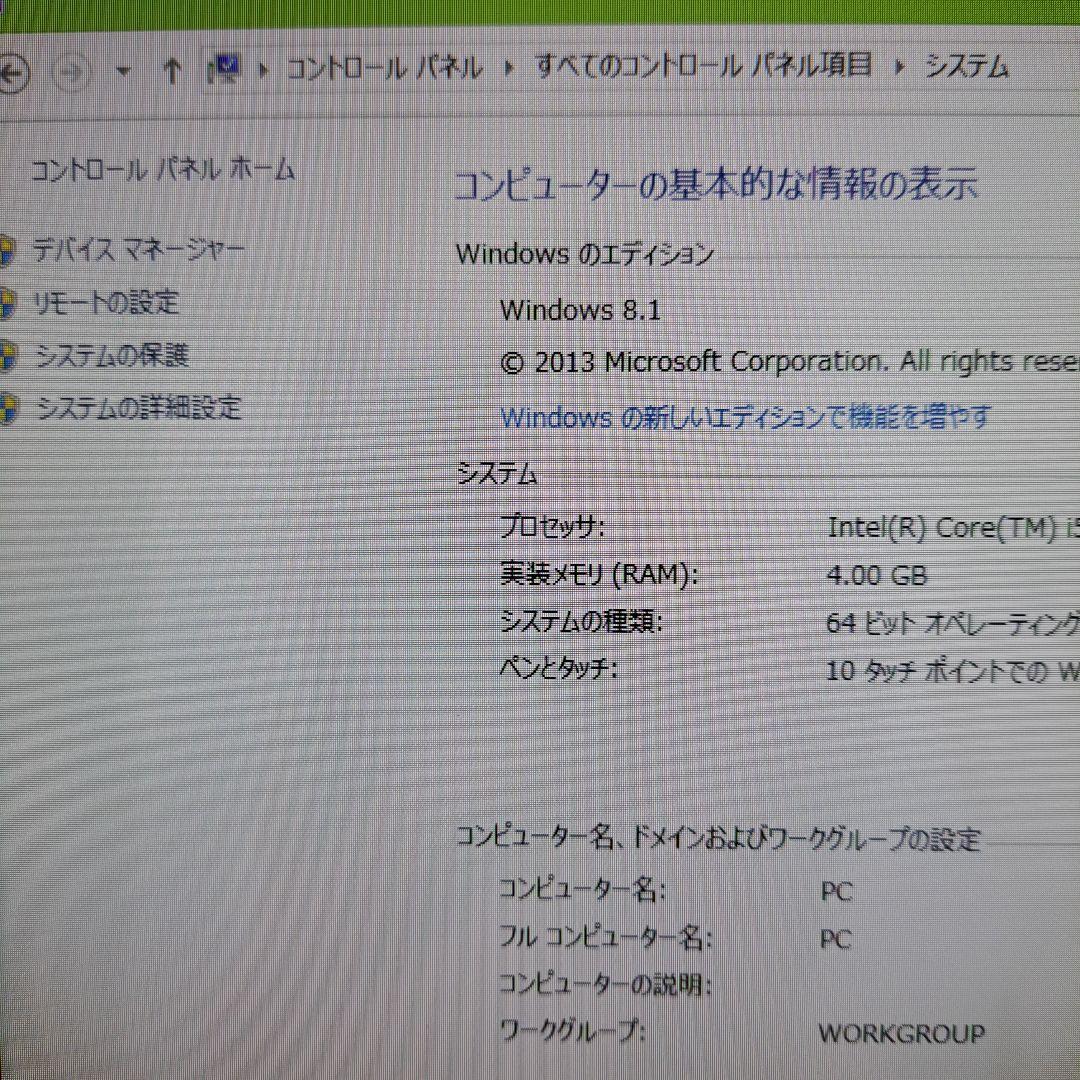Click PC value beside コンピューター名:
The image size is (1080, 1080).
(836, 892)
